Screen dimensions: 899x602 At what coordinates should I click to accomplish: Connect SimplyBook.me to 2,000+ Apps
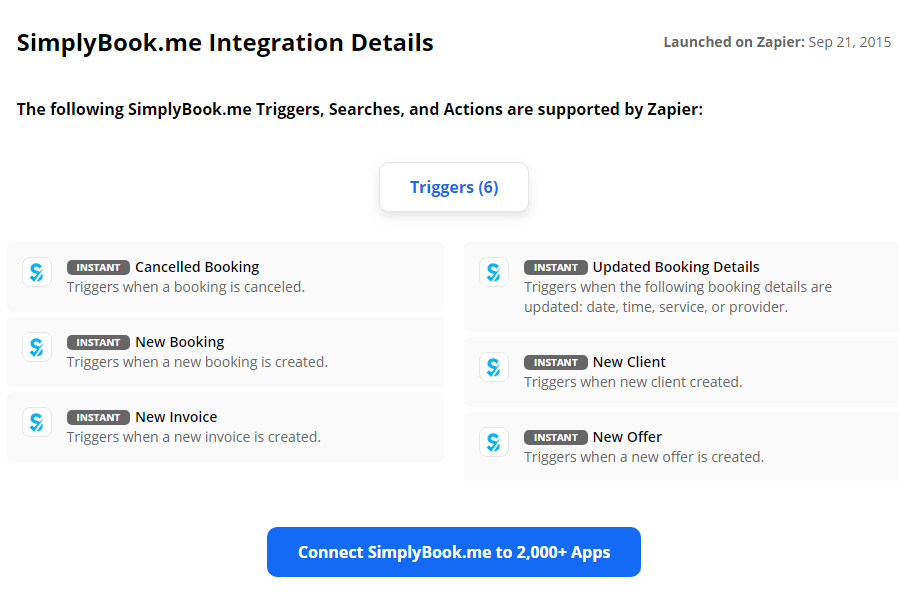pos(454,552)
